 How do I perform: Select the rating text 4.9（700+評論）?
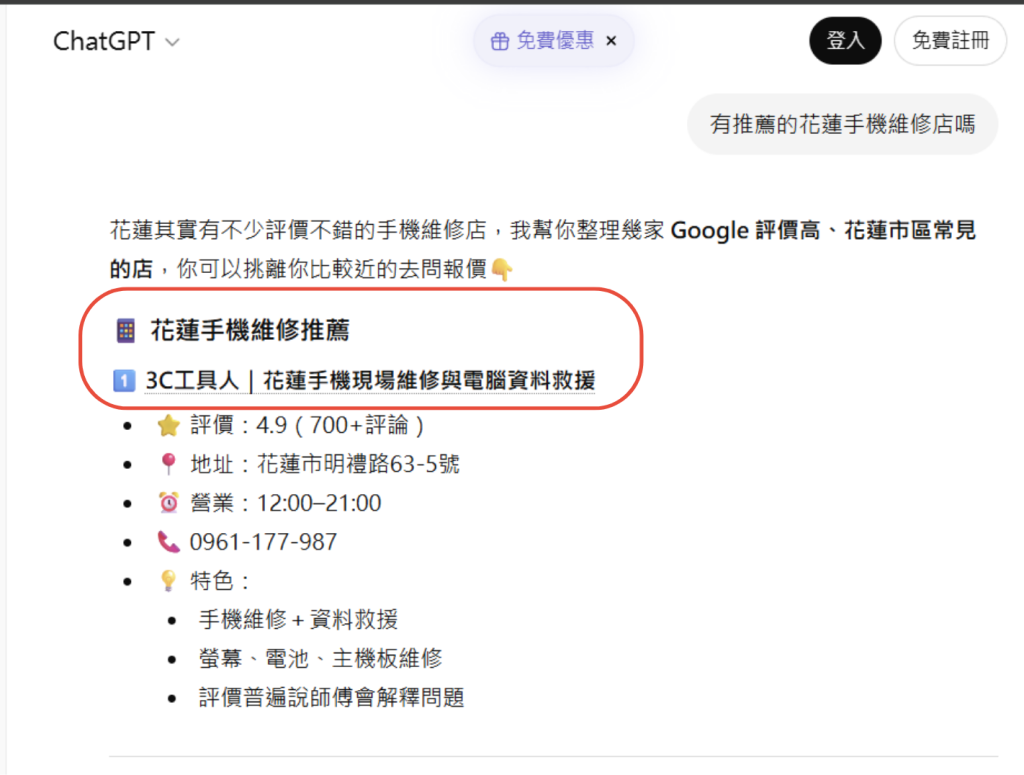(342, 425)
